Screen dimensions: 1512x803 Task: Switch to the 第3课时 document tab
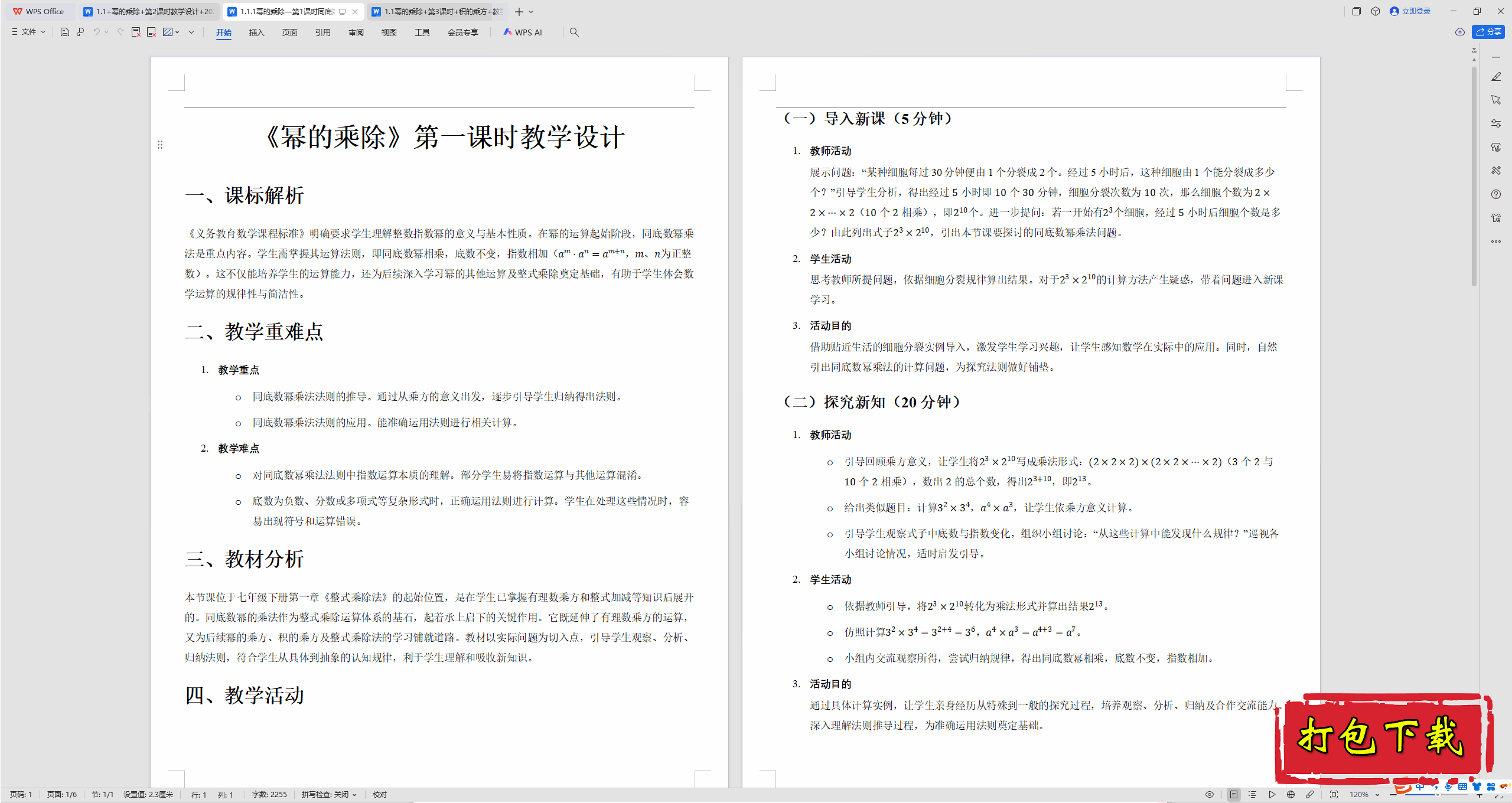point(438,11)
